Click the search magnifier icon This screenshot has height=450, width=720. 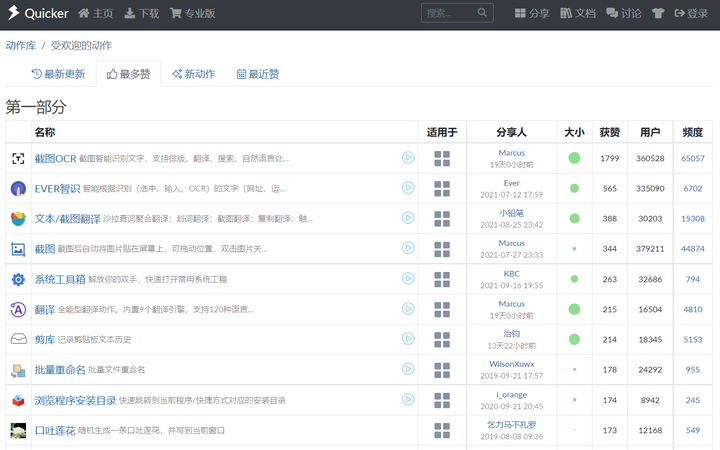tap(482, 12)
